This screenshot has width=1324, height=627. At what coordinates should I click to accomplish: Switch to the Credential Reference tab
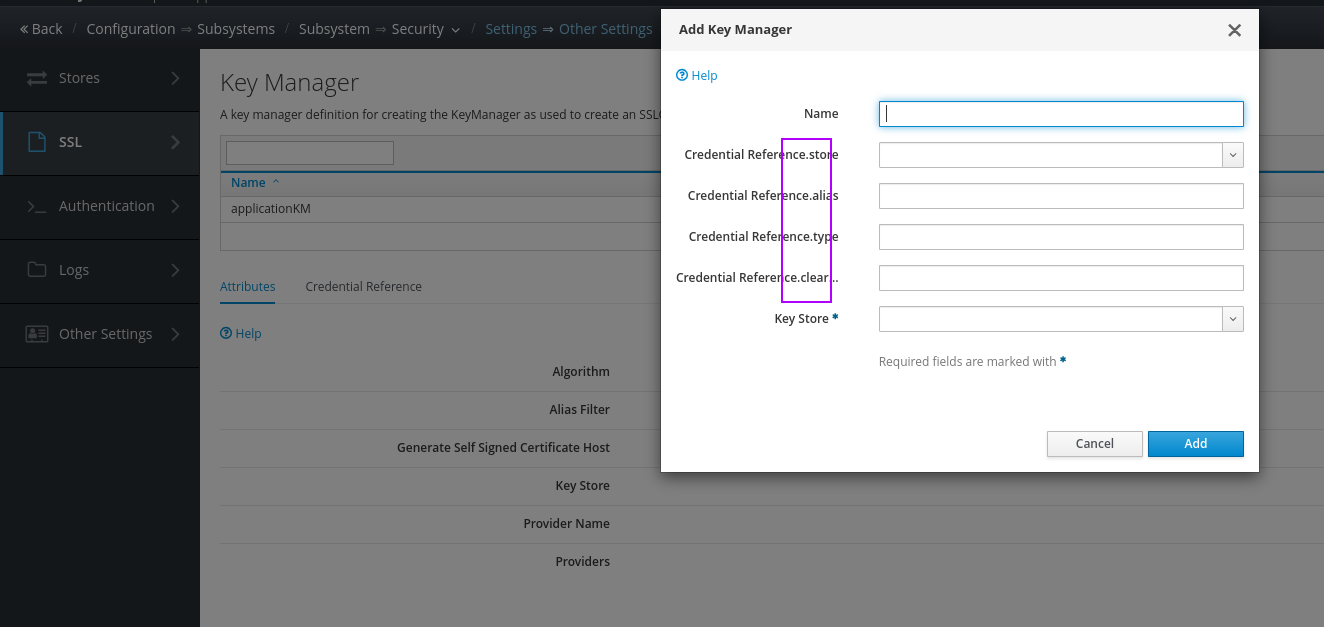(x=363, y=286)
